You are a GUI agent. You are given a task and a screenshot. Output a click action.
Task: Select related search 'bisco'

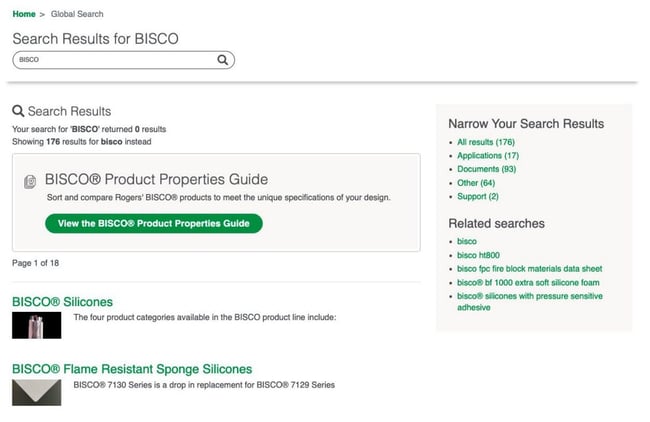point(467,241)
